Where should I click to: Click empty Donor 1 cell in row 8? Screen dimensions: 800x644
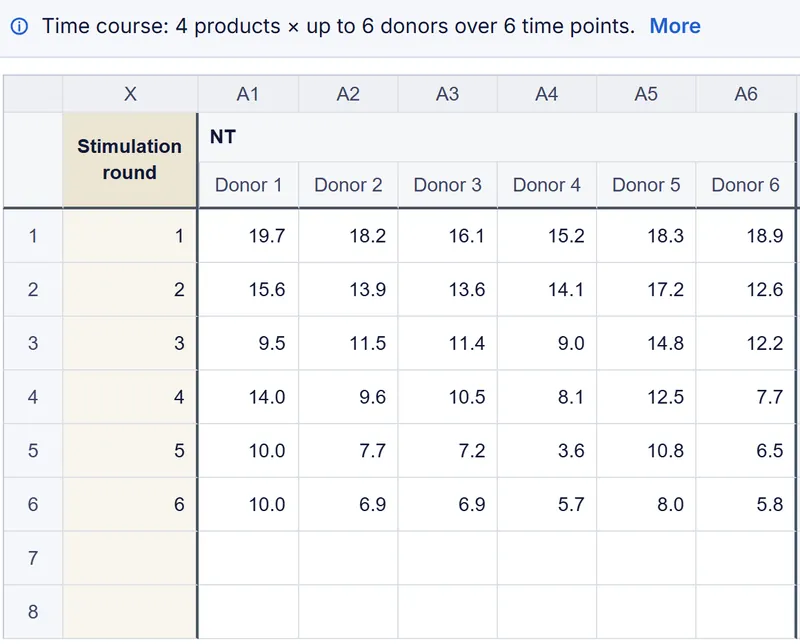tap(248, 611)
